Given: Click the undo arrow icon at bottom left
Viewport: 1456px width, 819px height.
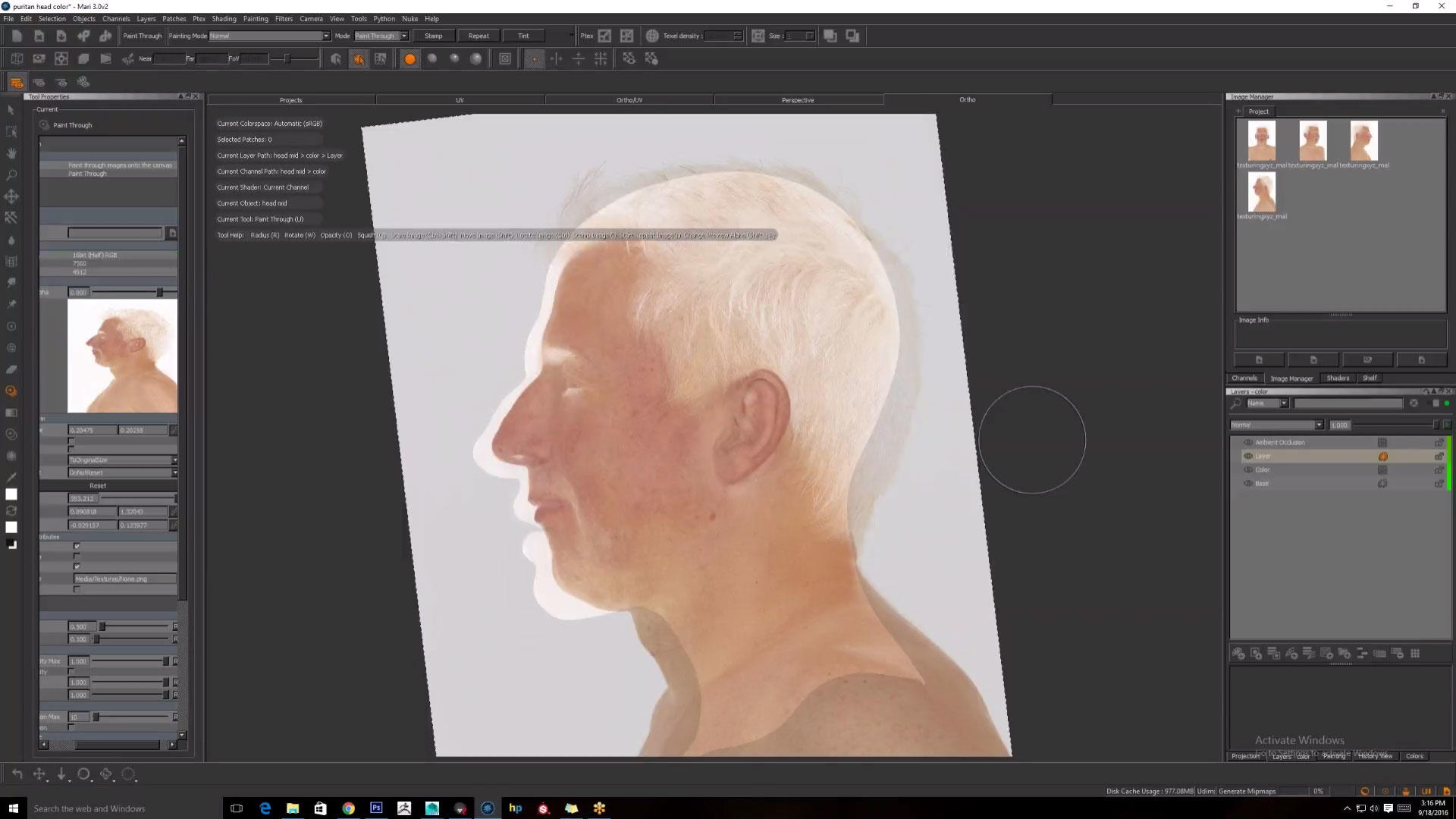Looking at the screenshot, I should 17,774.
